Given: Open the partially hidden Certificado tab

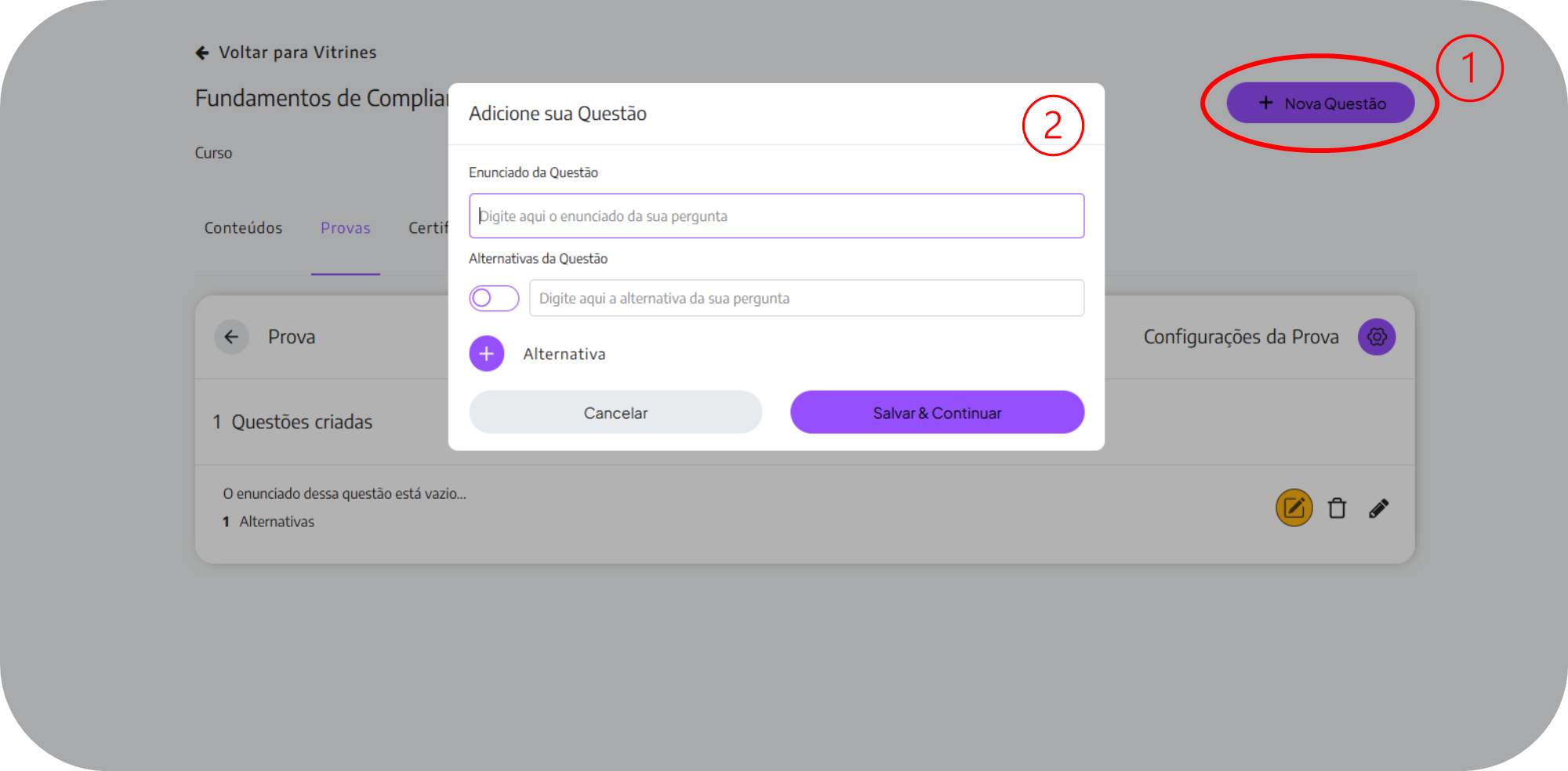Looking at the screenshot, I should 427,228.
